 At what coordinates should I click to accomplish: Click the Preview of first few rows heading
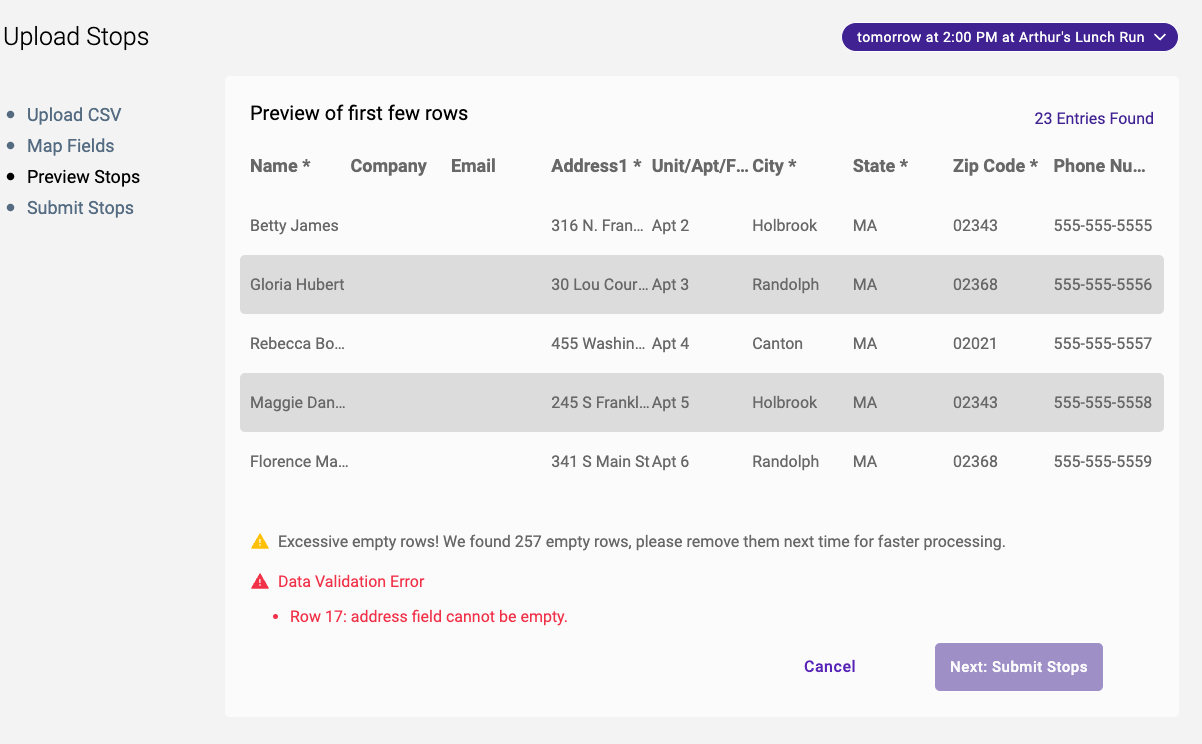click(x=359, y=113)
